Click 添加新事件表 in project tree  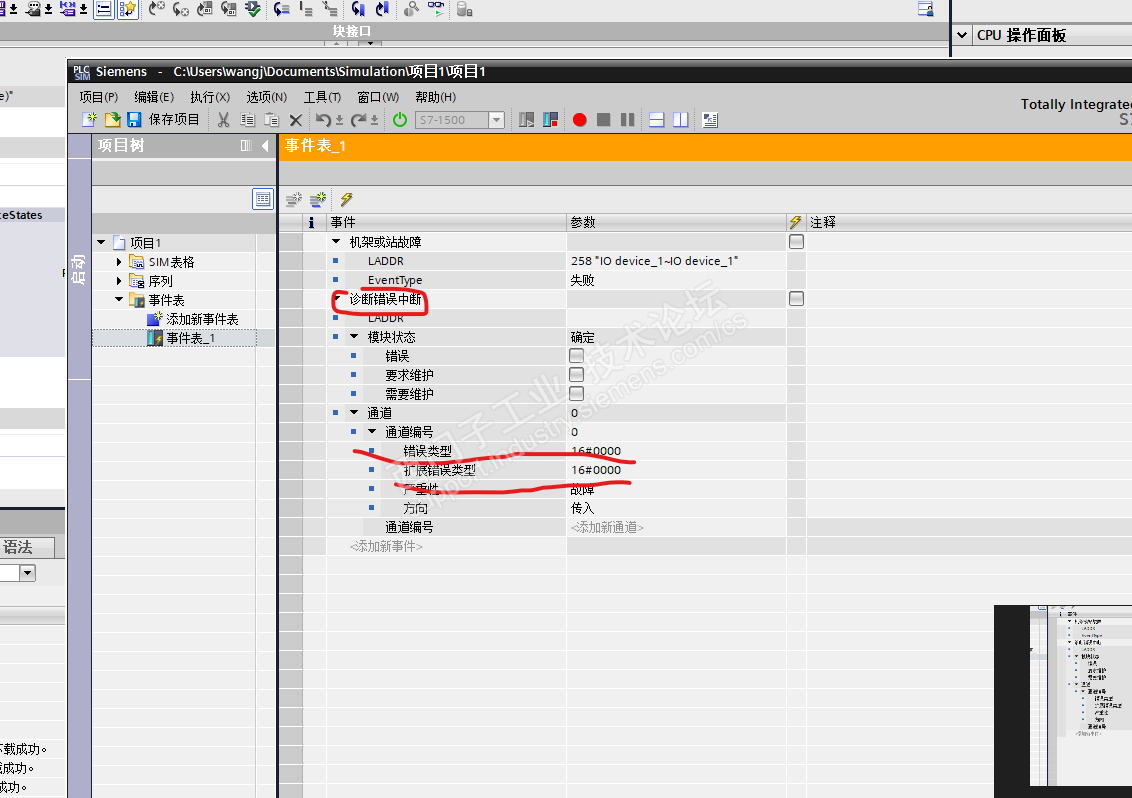202,318
